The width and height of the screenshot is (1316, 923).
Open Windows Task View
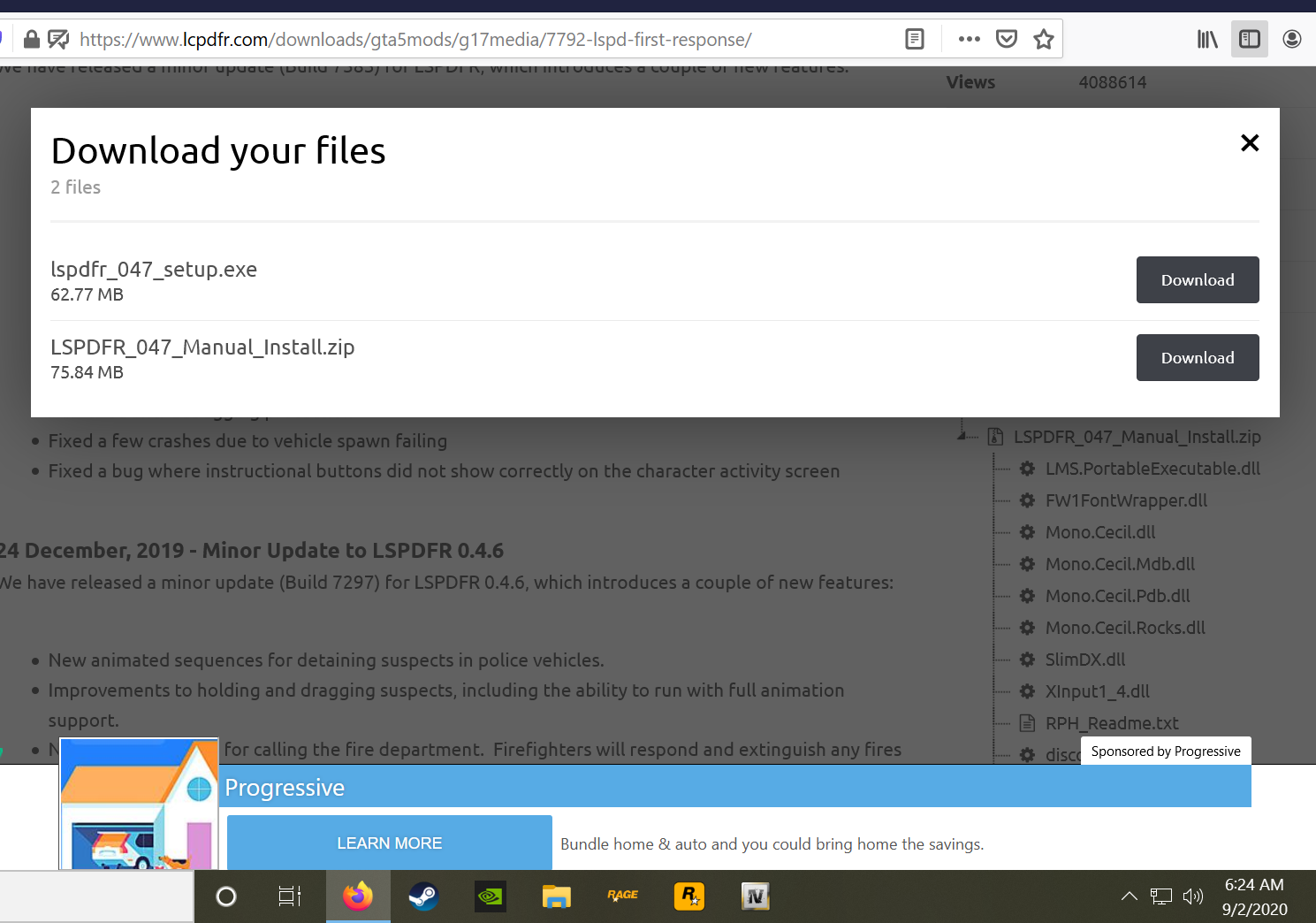pyautogui.click(x=290, y=896)
